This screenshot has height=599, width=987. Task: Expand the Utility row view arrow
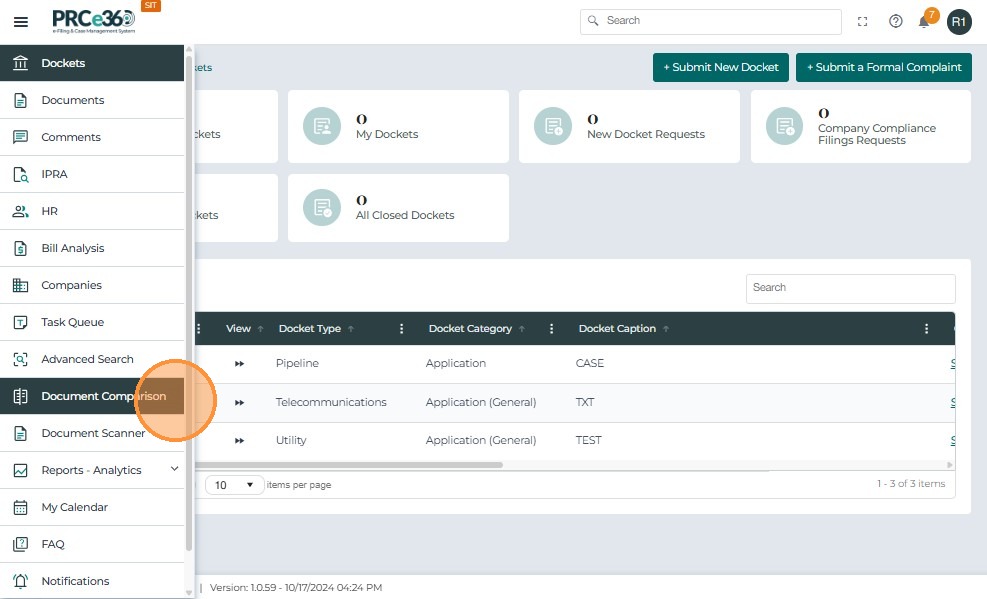pyautogui.click(x=239, y=440)
